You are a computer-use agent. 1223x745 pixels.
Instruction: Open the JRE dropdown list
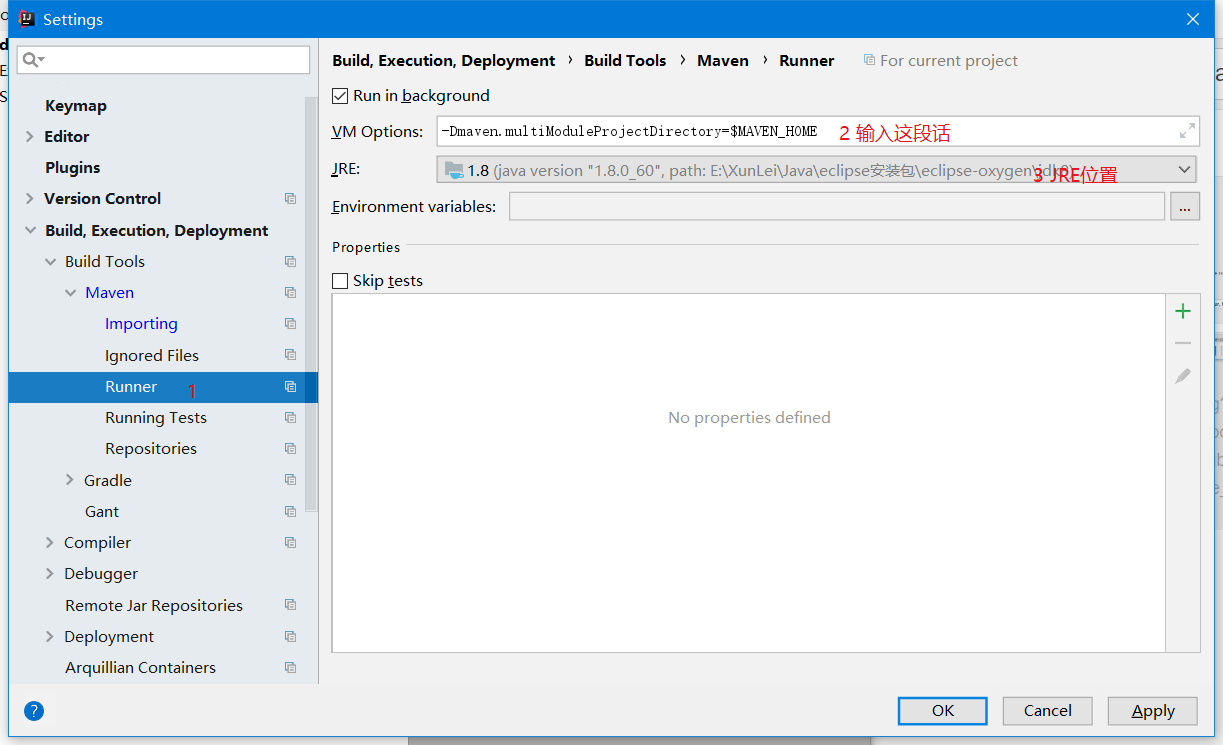click(x=1184, y=170)
